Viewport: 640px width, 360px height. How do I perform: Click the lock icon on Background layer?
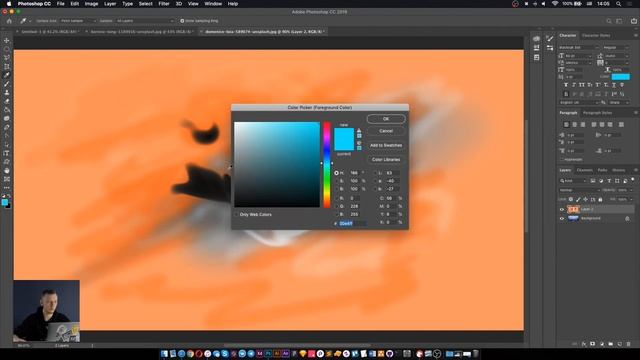(x=627, y=218)
